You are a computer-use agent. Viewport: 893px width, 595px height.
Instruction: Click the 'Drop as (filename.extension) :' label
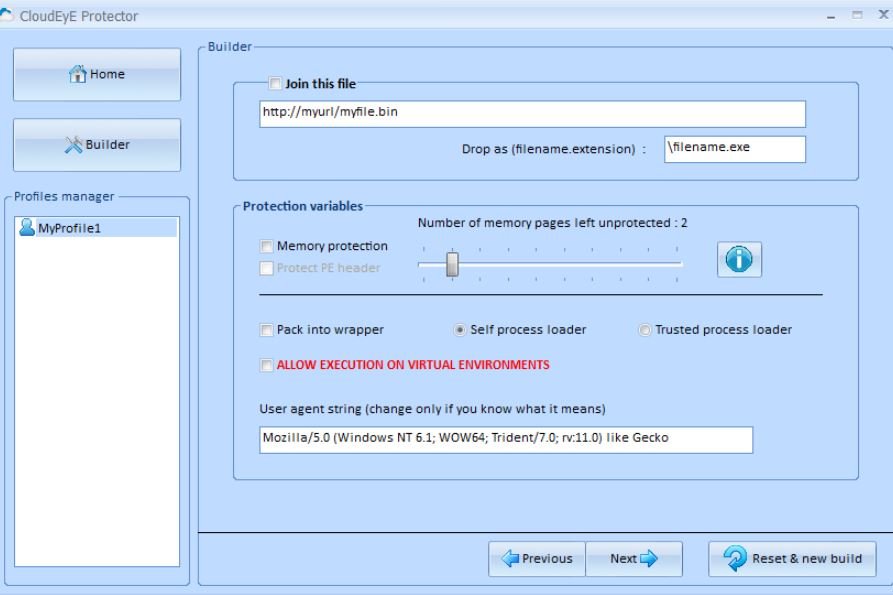[554, 149]
